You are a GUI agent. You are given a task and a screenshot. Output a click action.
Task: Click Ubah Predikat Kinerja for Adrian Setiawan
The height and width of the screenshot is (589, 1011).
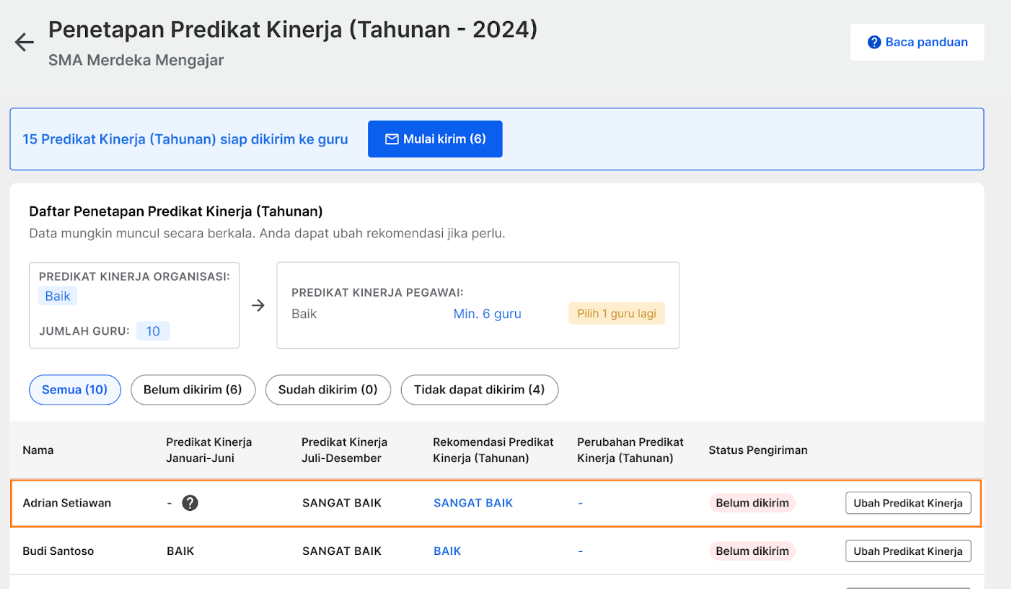(908, 503)
